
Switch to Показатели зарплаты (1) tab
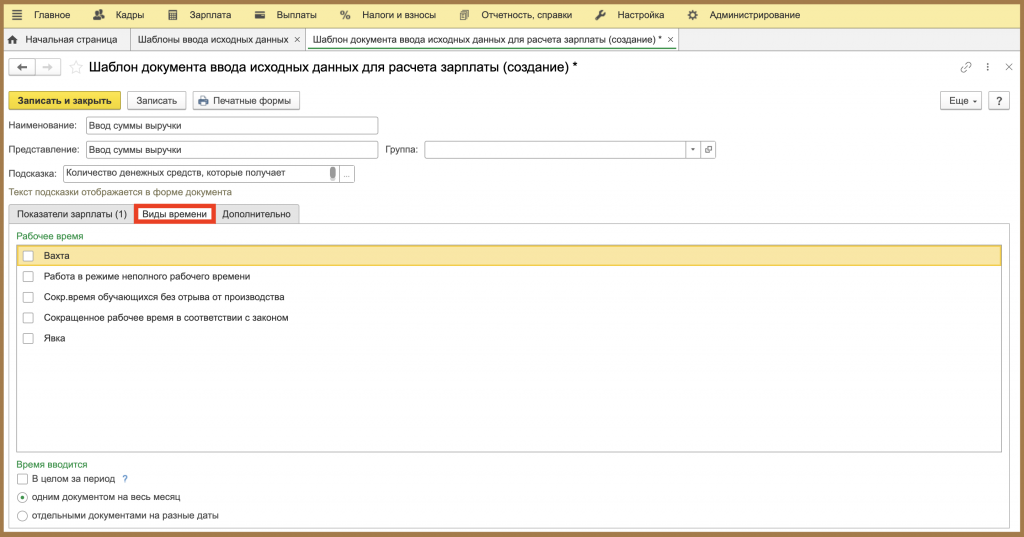coord(72,214)
